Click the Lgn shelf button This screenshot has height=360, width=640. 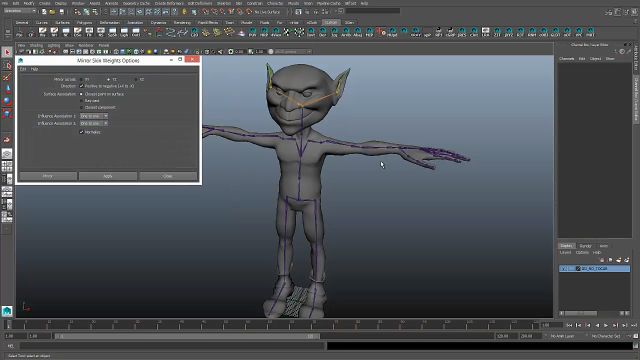click(x=124, y=32)
